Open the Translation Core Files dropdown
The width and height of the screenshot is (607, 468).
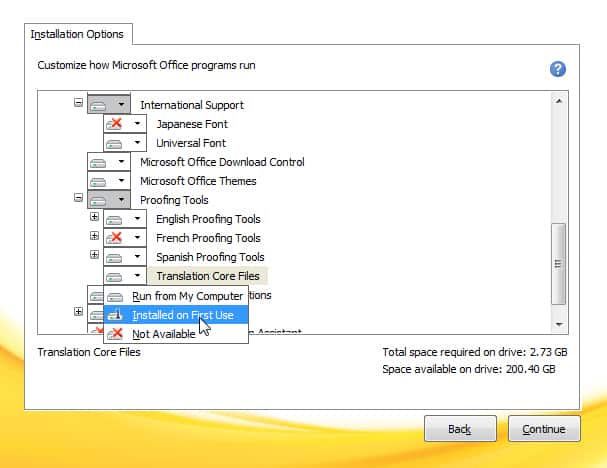pos(125,276)
